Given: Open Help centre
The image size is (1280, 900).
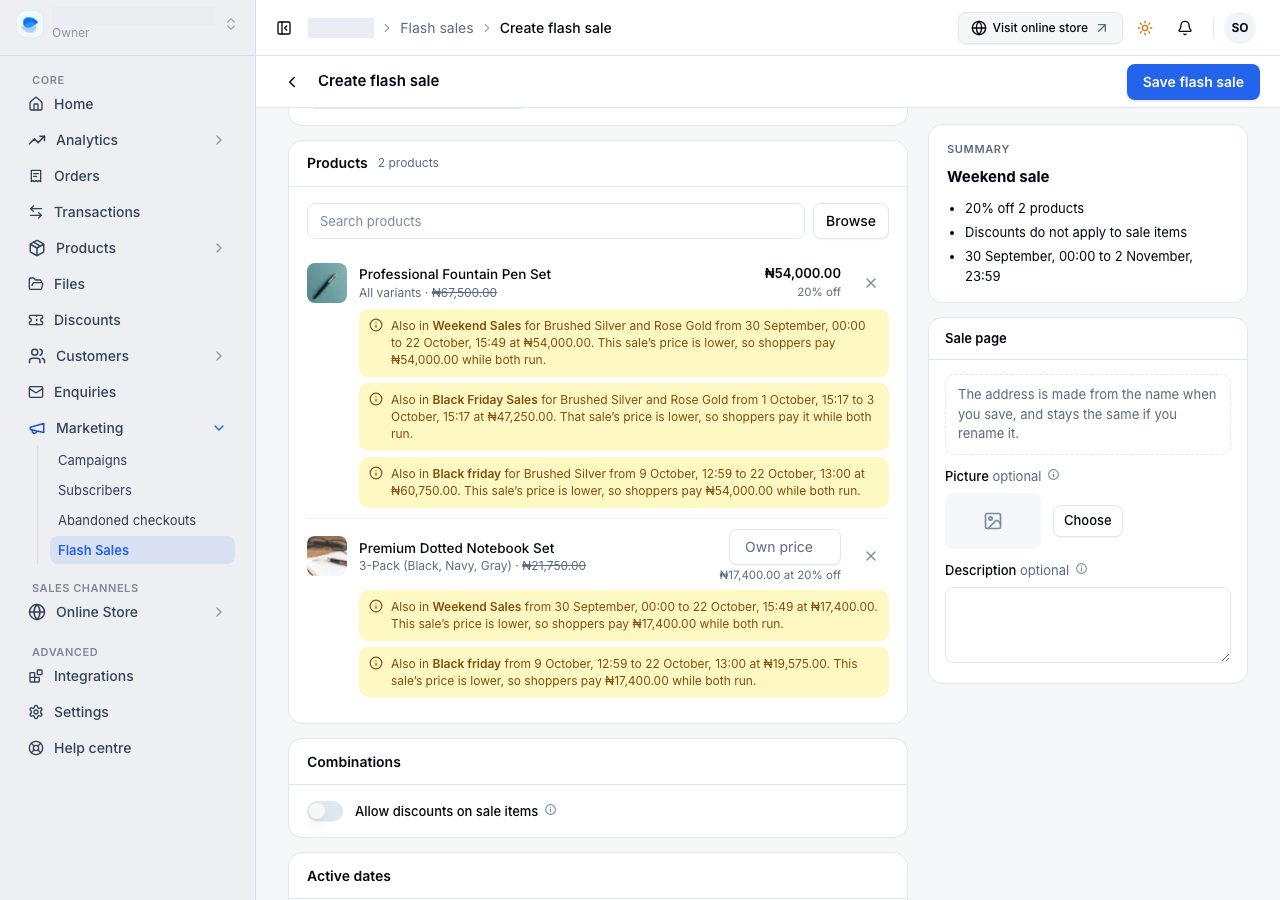Looking at the screenshot, I should pos(128,748).
